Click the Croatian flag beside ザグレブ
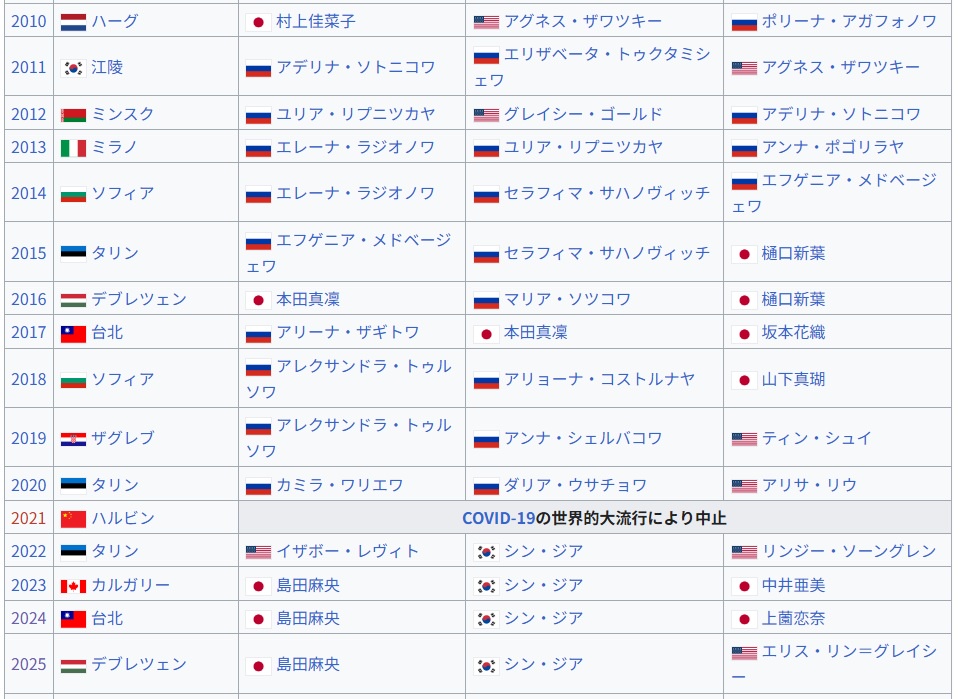Image resolution: width=963 pixels, height=699 pixels. pos(73,439)
